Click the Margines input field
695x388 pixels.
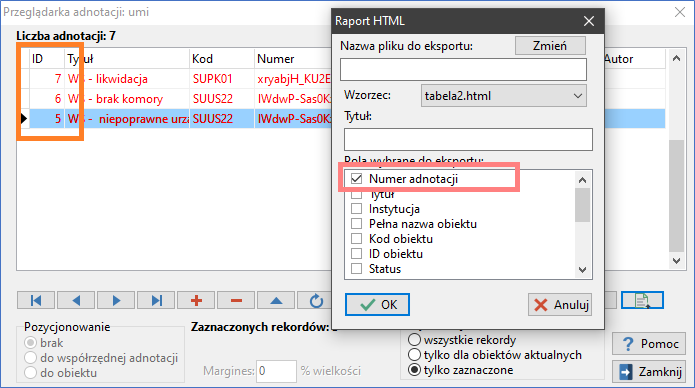(276, 371)
